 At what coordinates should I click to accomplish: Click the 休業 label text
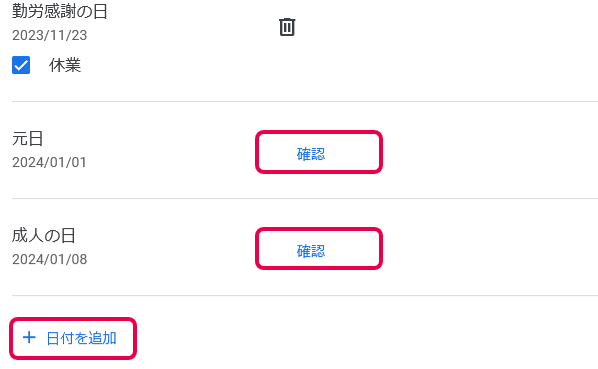65,65
